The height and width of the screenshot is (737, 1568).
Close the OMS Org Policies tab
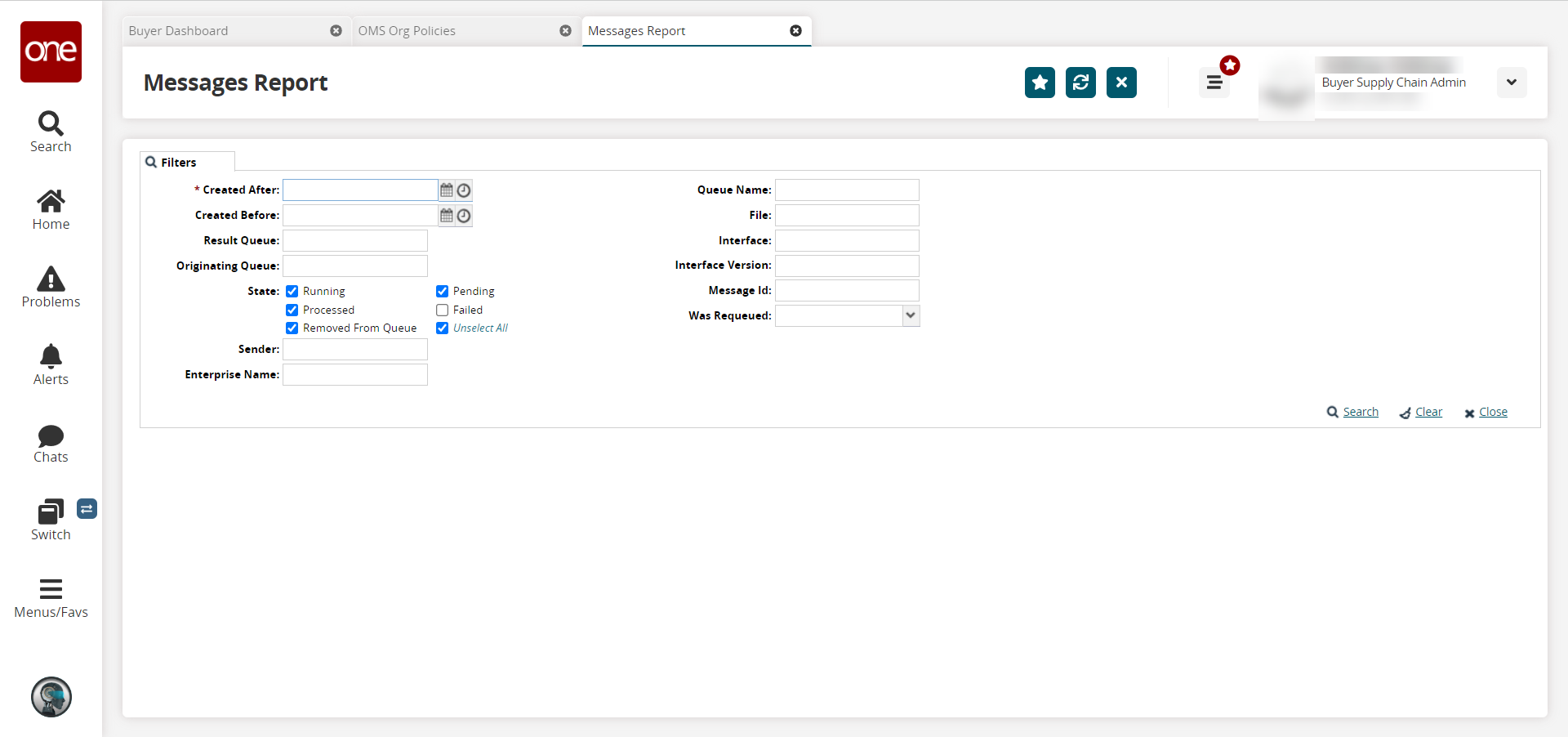[x=565, y=31]
